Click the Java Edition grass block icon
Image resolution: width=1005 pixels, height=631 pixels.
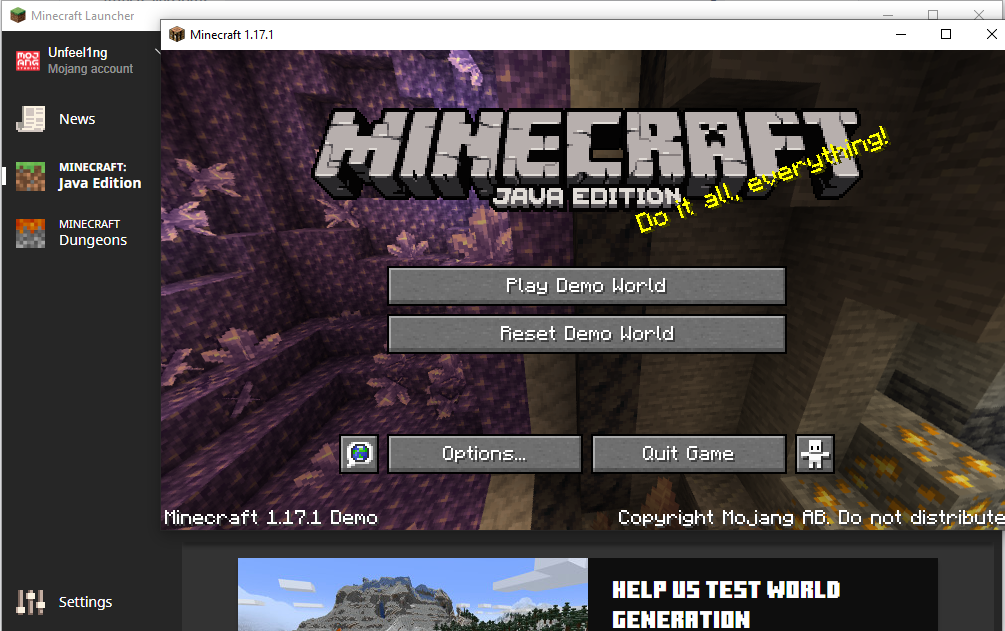click(x=30, y=176)
